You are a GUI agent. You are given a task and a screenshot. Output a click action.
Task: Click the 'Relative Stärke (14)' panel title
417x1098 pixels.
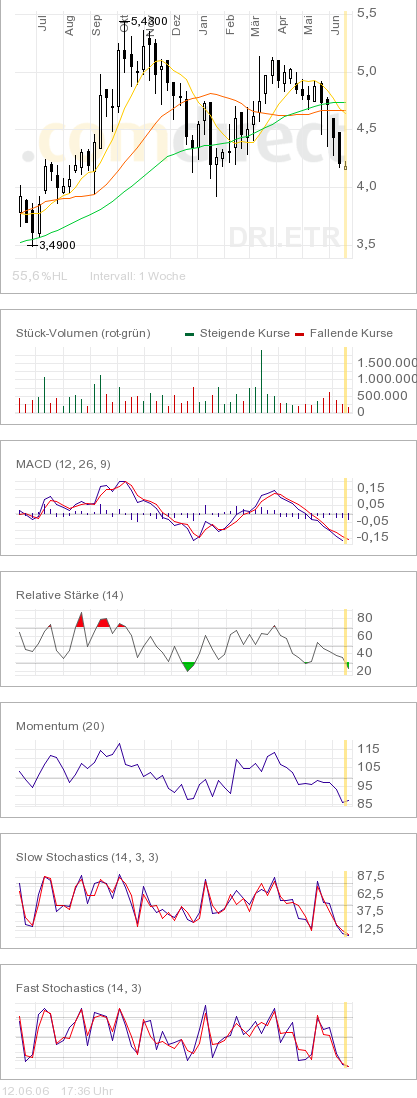click(69, 595)
